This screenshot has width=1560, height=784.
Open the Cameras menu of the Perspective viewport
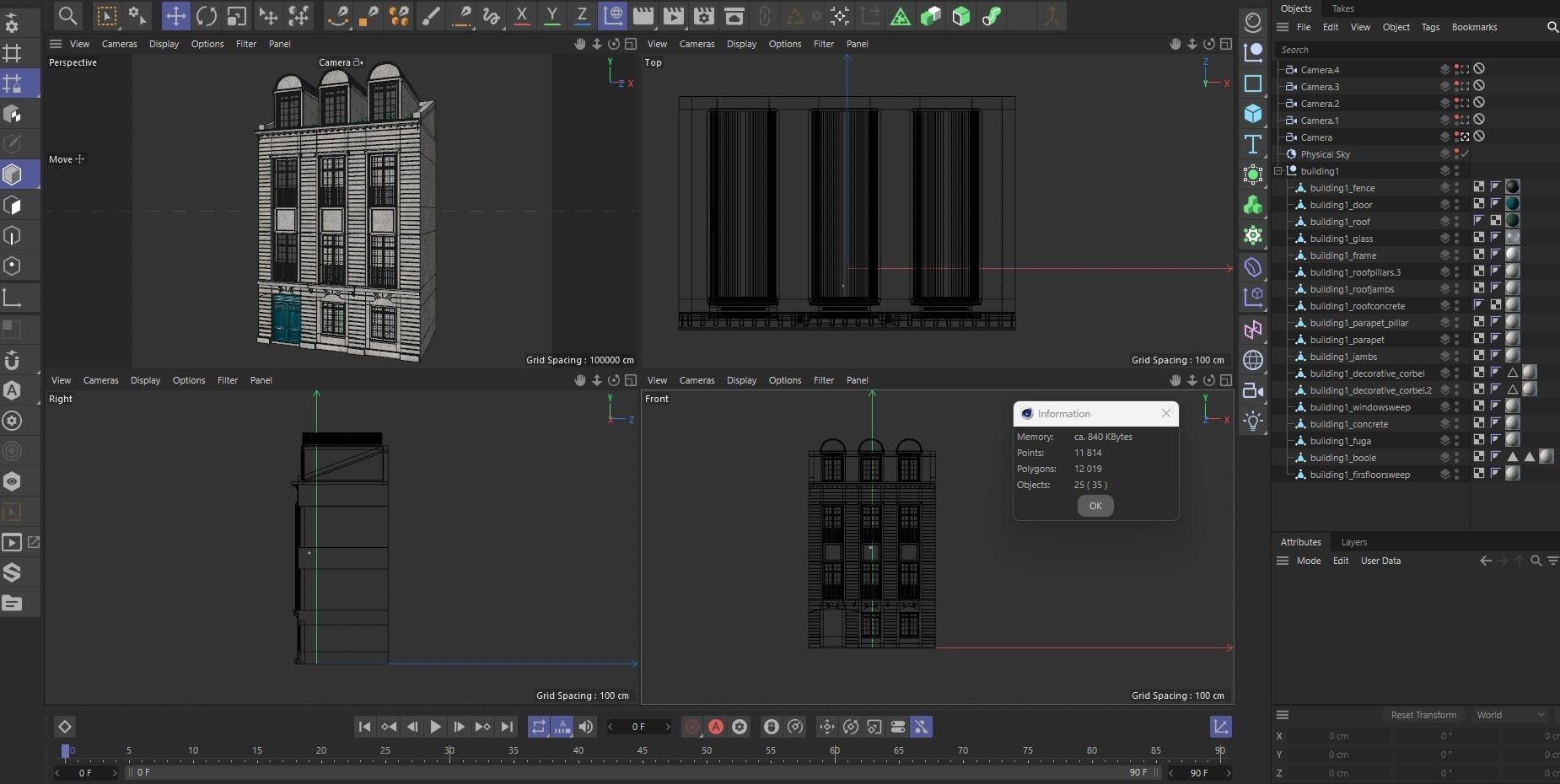pyautogui.click(x=120, y=44)
